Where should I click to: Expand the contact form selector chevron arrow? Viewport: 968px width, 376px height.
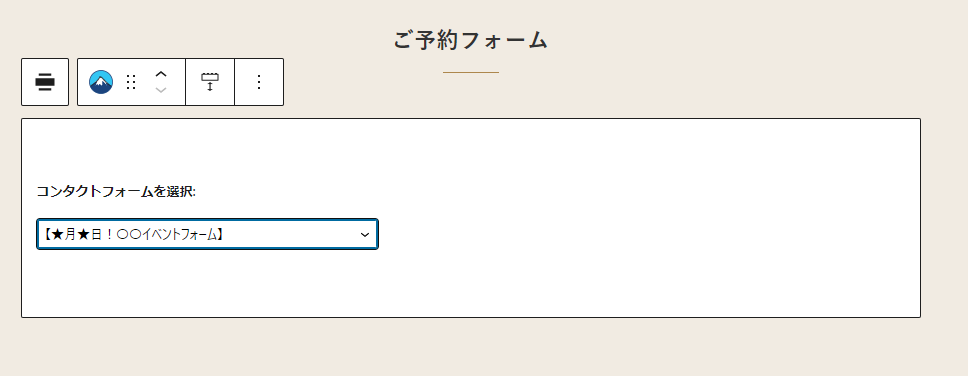pyautogui.click(x=365, y=235)
